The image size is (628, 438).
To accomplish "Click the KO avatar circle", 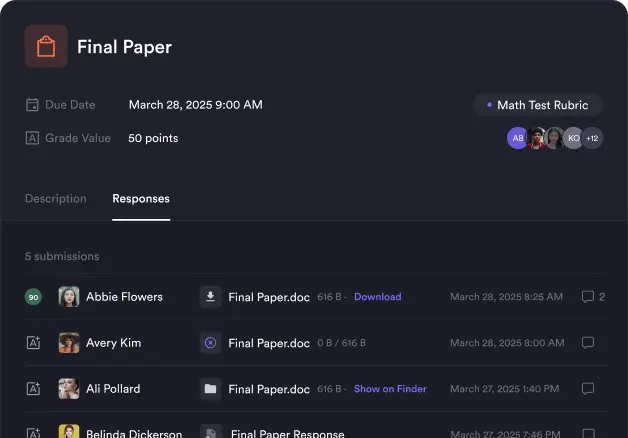I will point(573,138).
